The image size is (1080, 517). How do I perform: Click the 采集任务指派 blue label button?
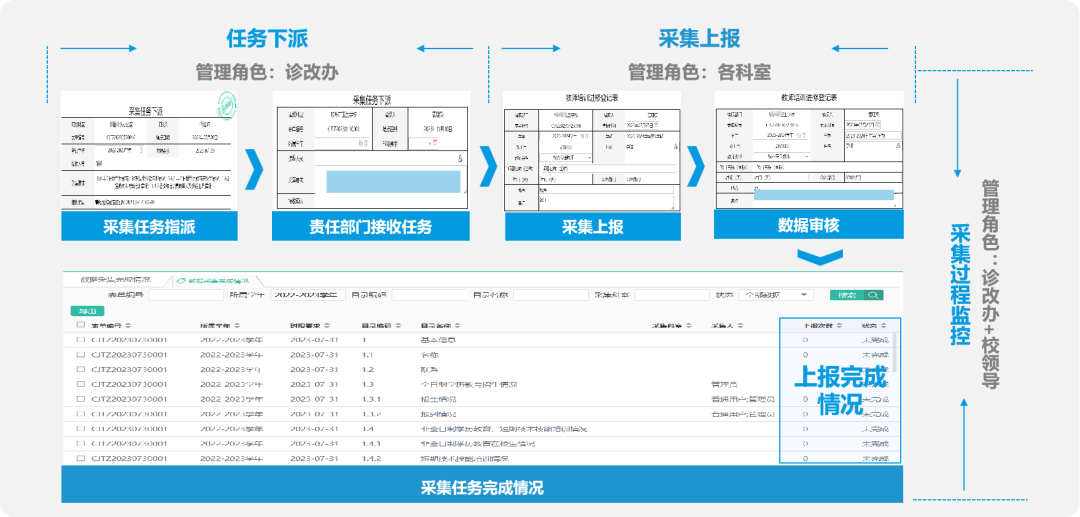pos(148,226)
